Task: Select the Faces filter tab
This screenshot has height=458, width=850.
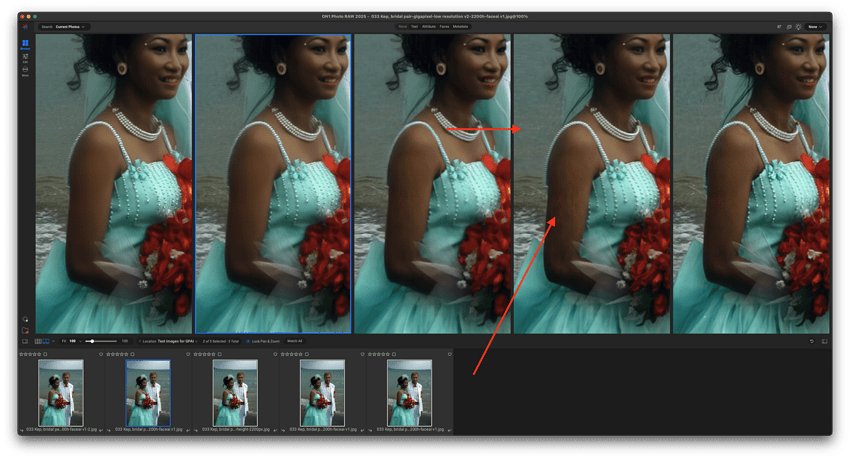Action: tap(444, 27)
